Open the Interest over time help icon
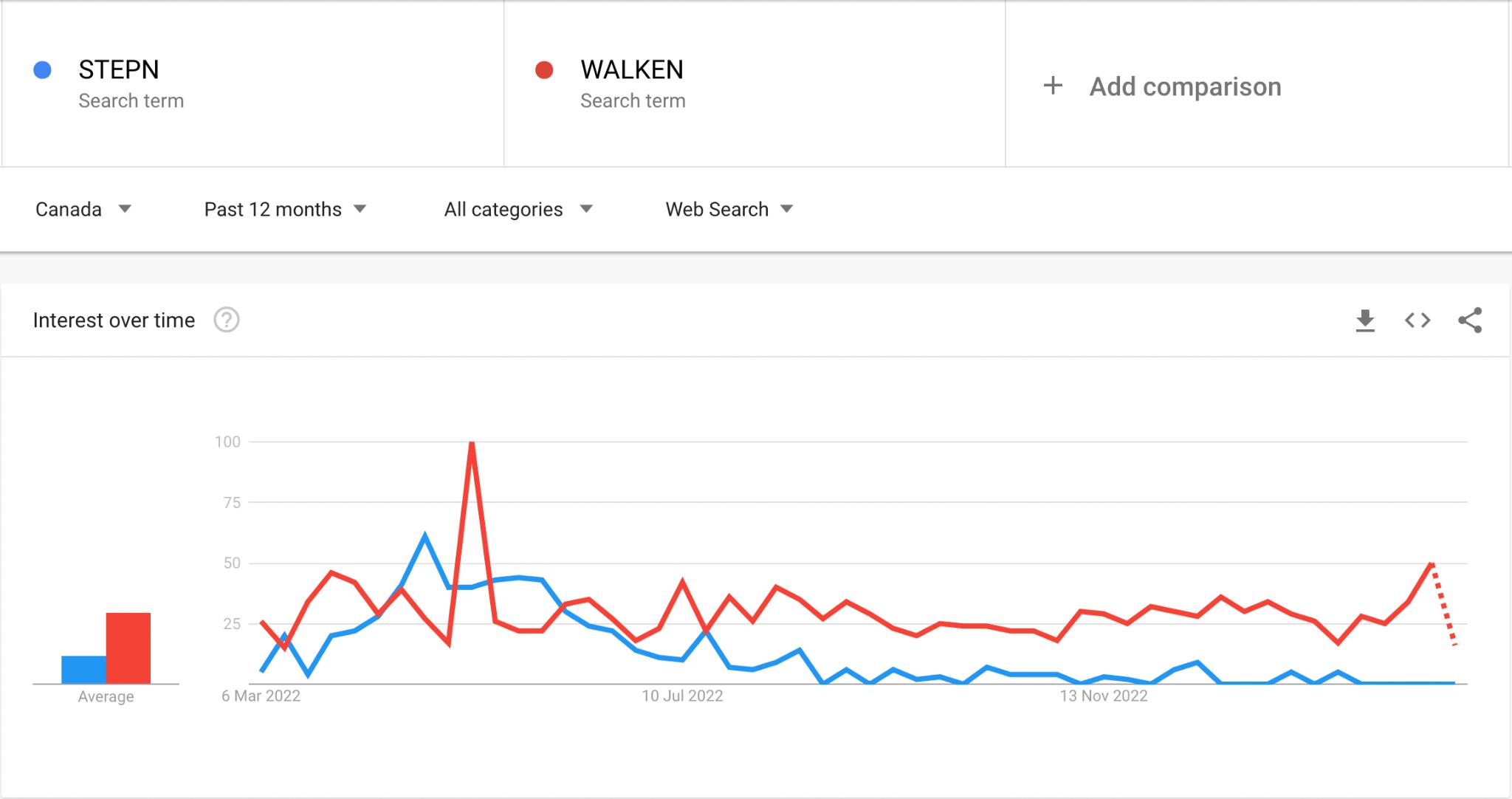 tap(227, 320)
